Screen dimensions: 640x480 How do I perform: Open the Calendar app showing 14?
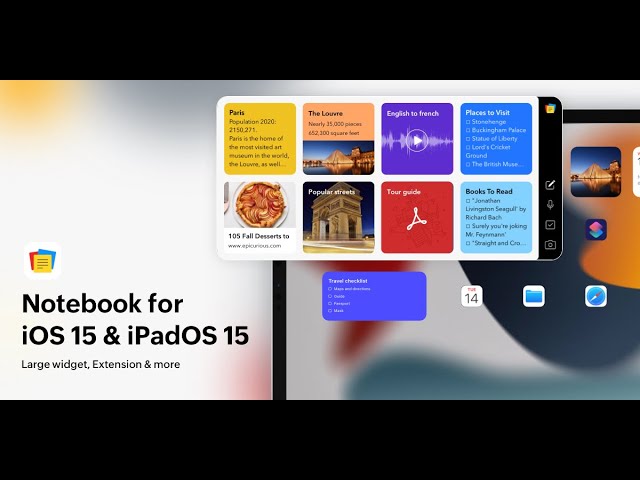point(471,296)
